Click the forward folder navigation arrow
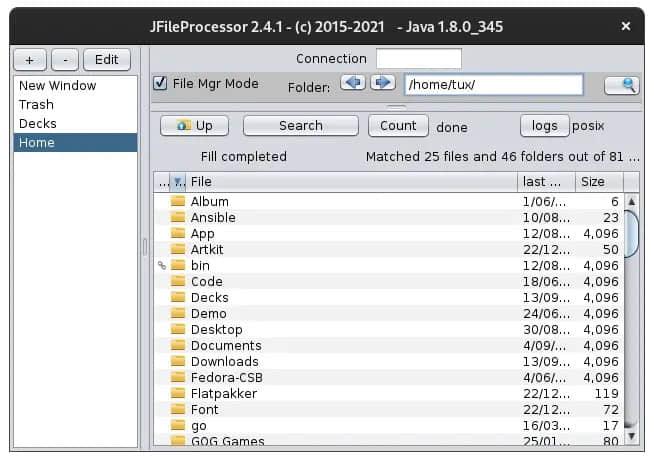This screenshot has width=654, height=461. pyautogui.click(x=382, y=83)
